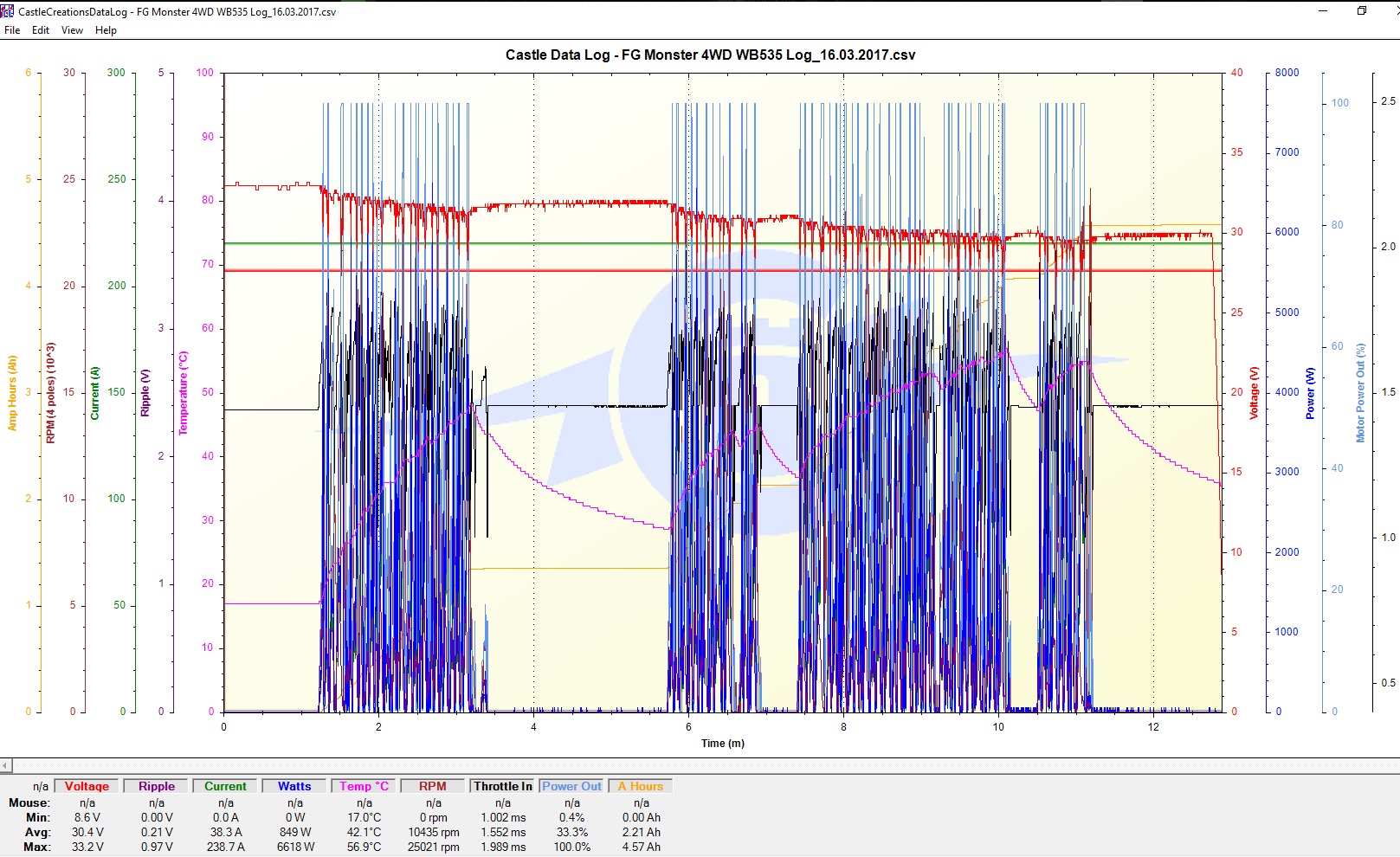Screen dimensions: 1400x857
Task: Open the Help menu
Action: click(x=106, y=30)
